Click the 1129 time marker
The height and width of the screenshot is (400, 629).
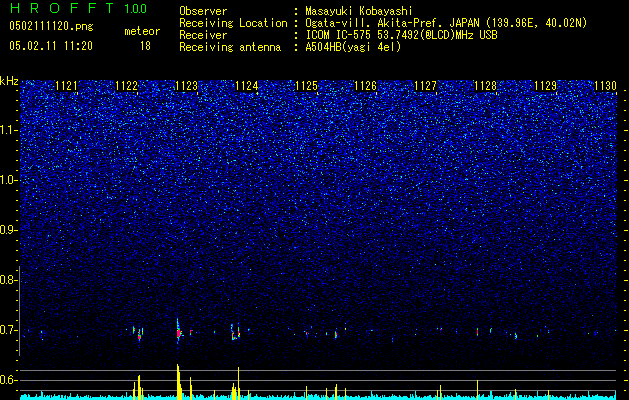[x=546, y=86]
